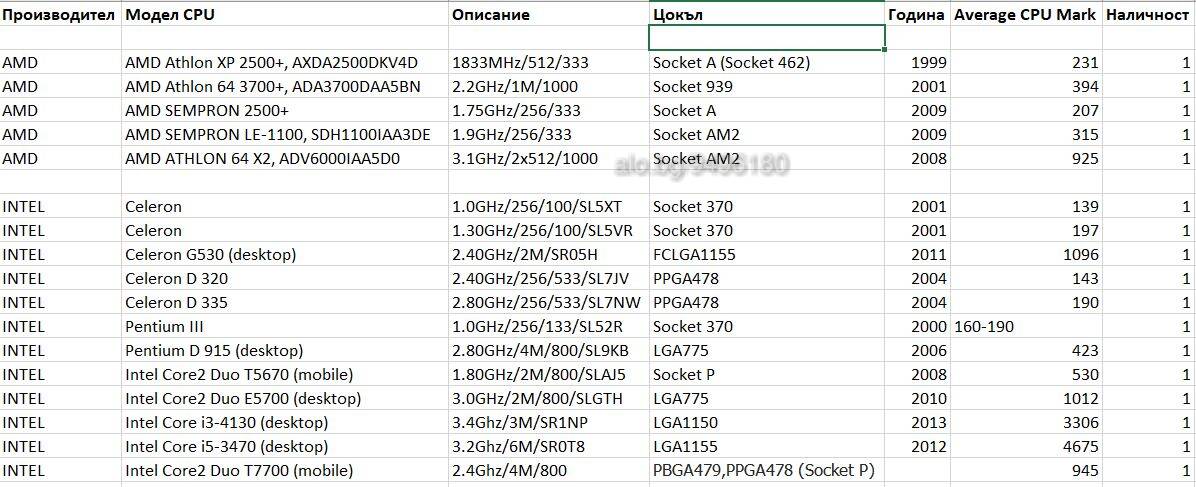This screenshot has height=487, width=1196.
Task: Select the active empty cell under Цокъл
Action: [x=767, y=37]
